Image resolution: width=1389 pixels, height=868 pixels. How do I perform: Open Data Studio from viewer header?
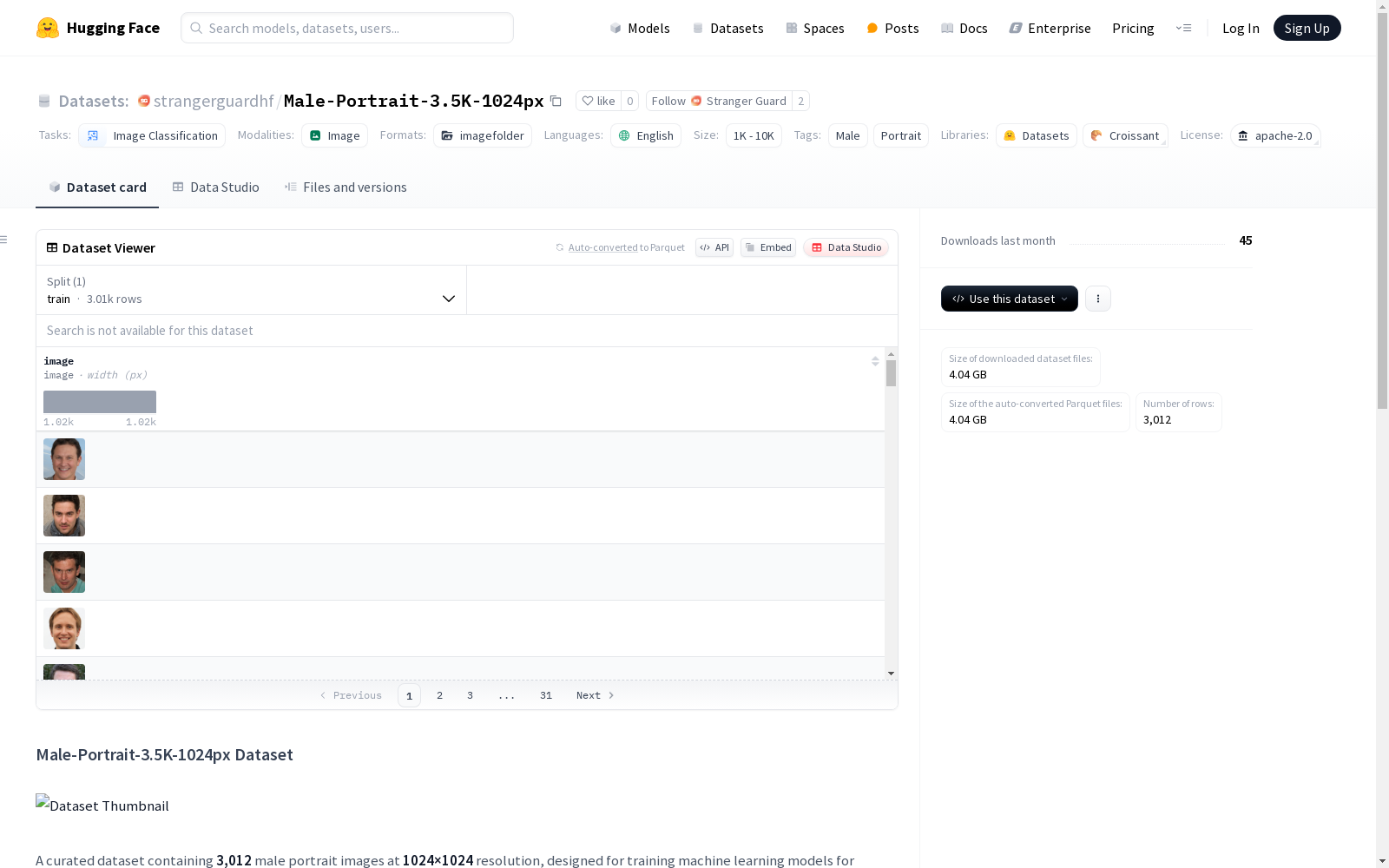tap(846, 247)
